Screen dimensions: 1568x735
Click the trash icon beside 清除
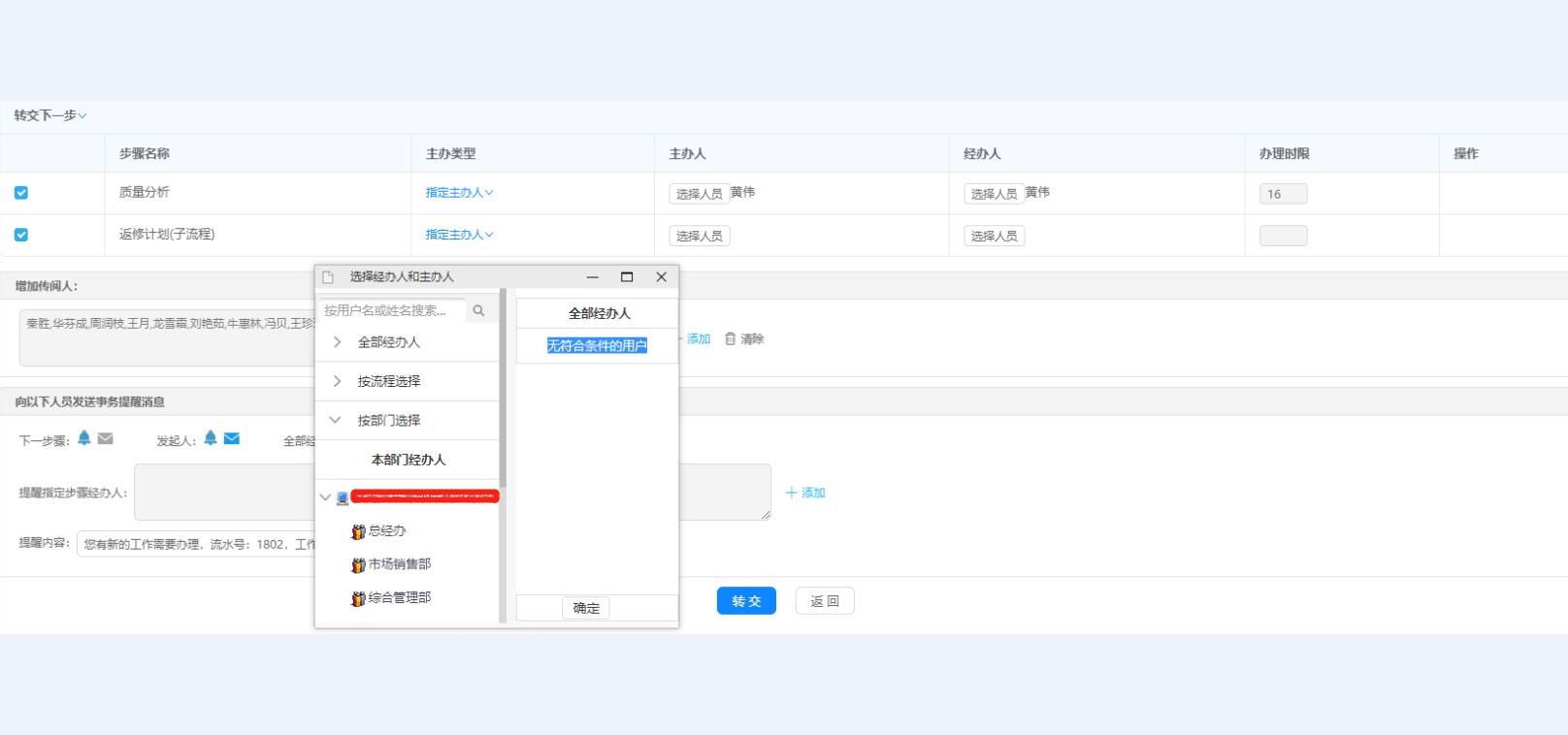pyautogui.click(x=731, y=338)
